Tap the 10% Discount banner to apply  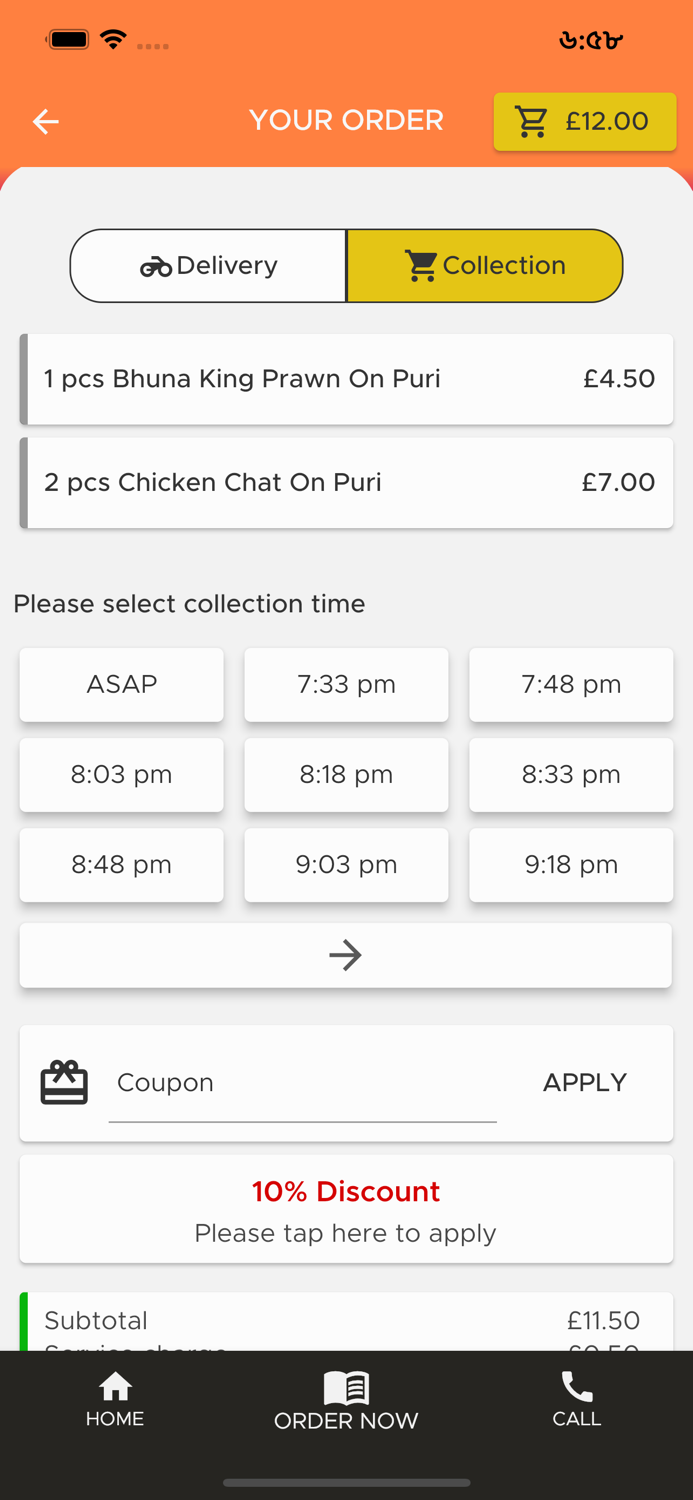pyautogui.click(x=346, y=1210)
